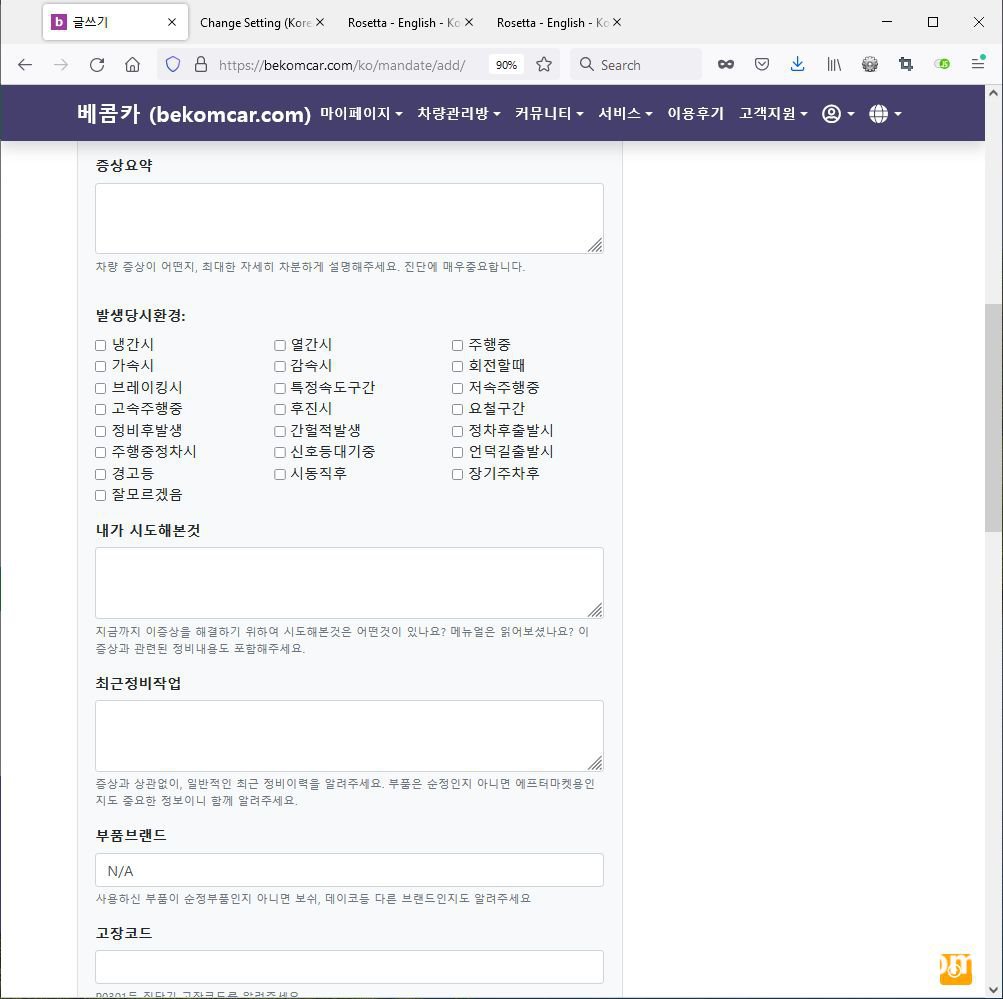Image resolution: width=1003 pixels, height=999 pixels.
Task: Open the gear extension icon
Action: pos(869,64)
